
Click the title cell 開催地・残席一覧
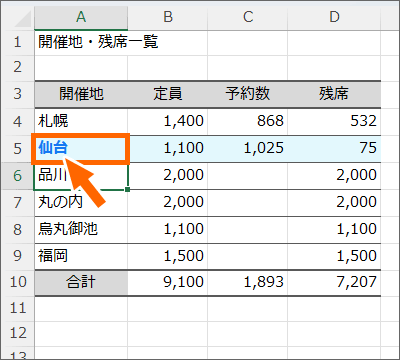point(81,42)
